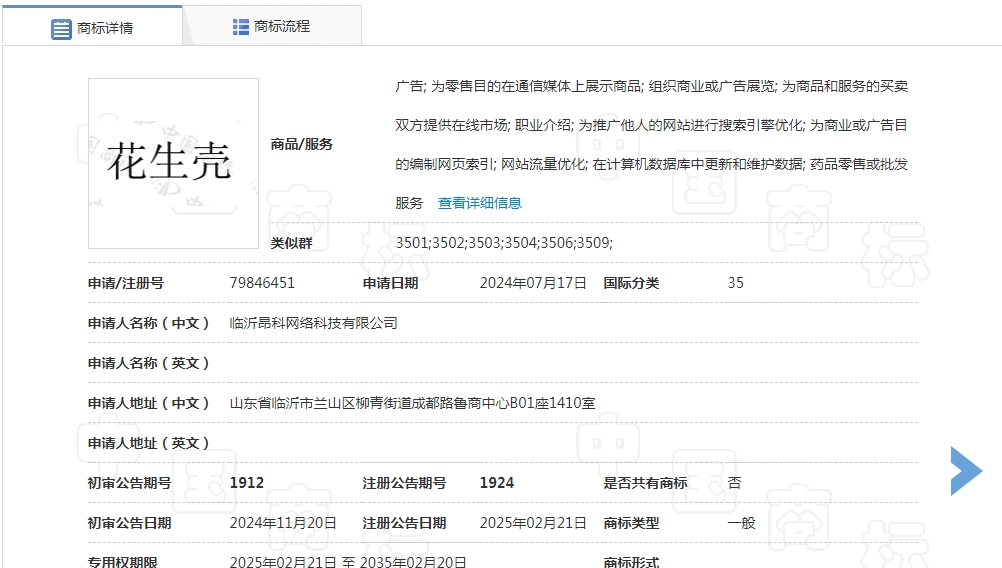Click the 是否共有商标 value 否
This screenshot has width=1002, height=568.
coord(734,483)
